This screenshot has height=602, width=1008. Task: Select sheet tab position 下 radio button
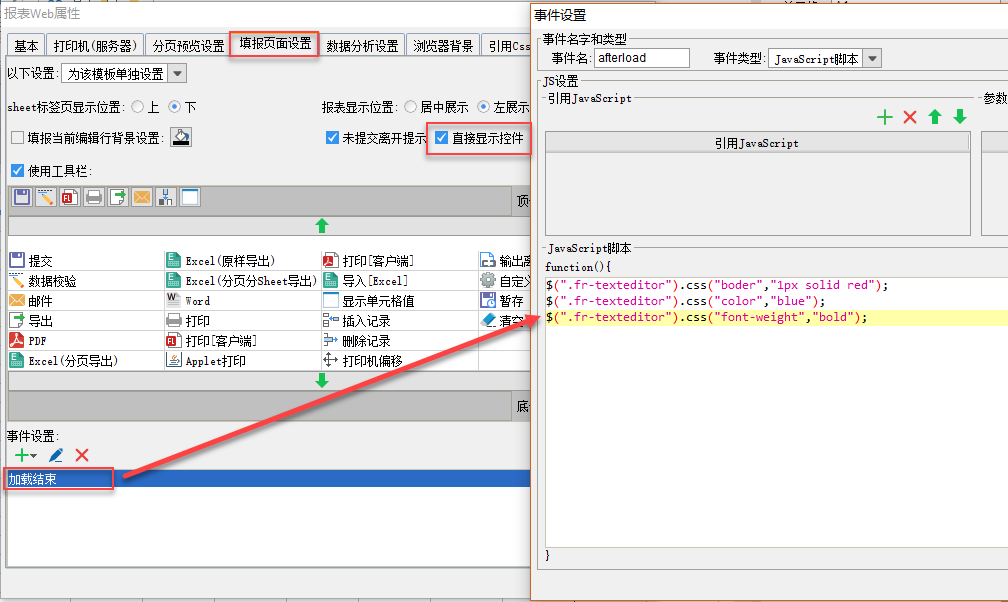(174, 107)
